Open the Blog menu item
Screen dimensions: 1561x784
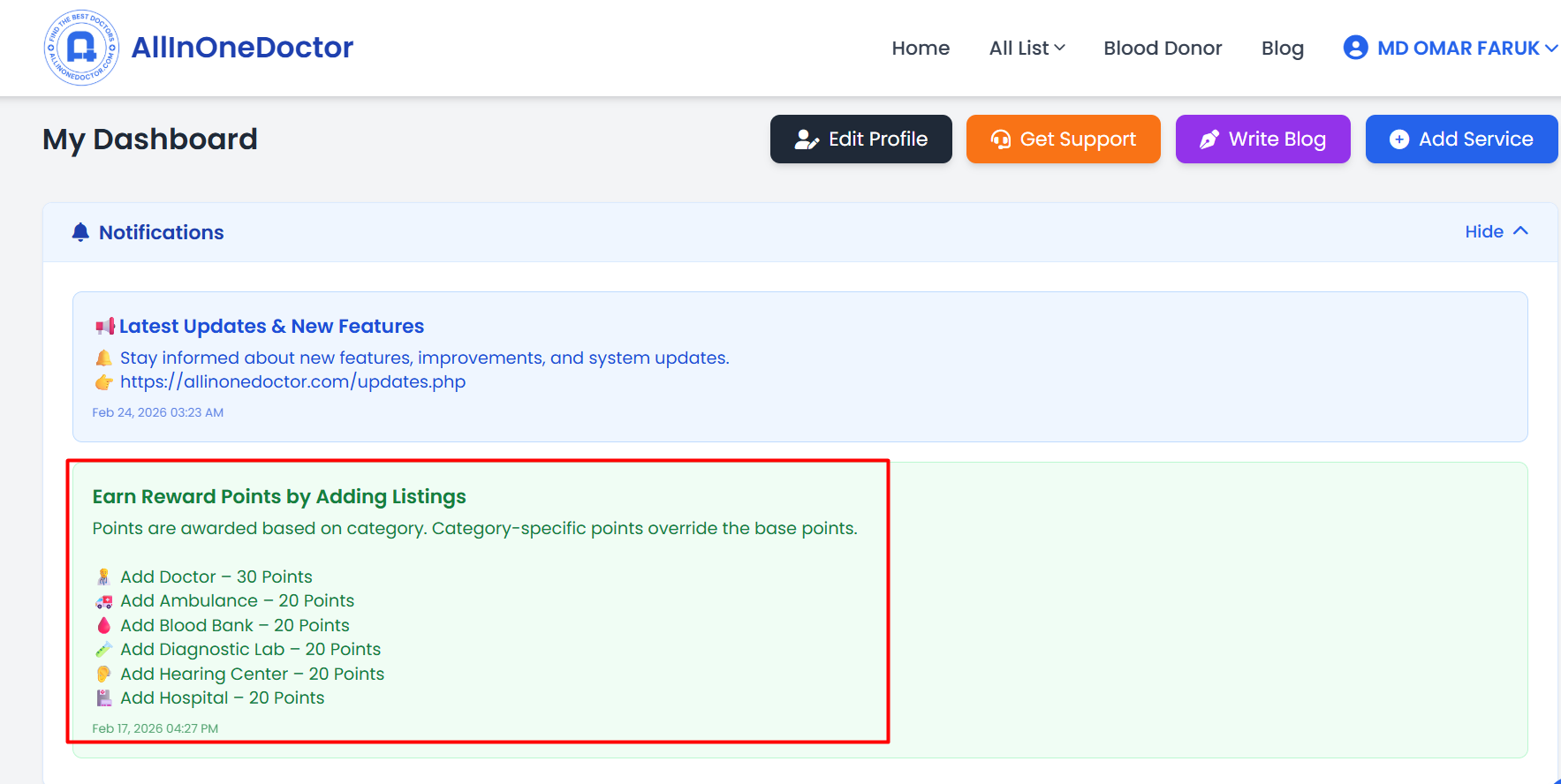1282,49
